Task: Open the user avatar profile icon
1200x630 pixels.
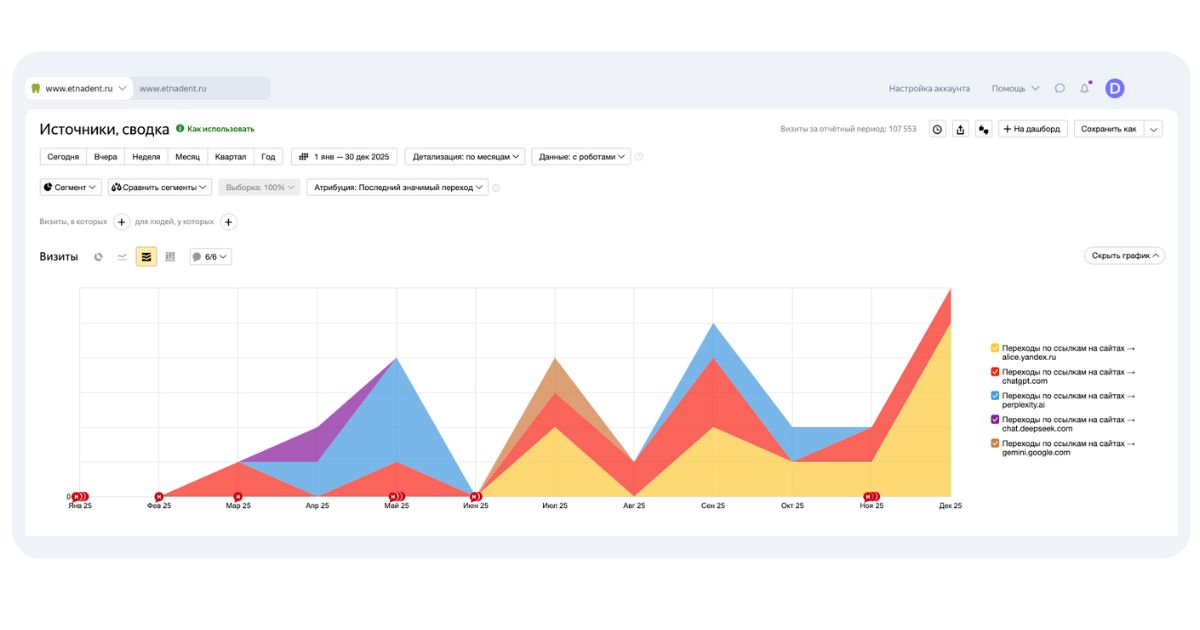Action: tap(1115, 89)
